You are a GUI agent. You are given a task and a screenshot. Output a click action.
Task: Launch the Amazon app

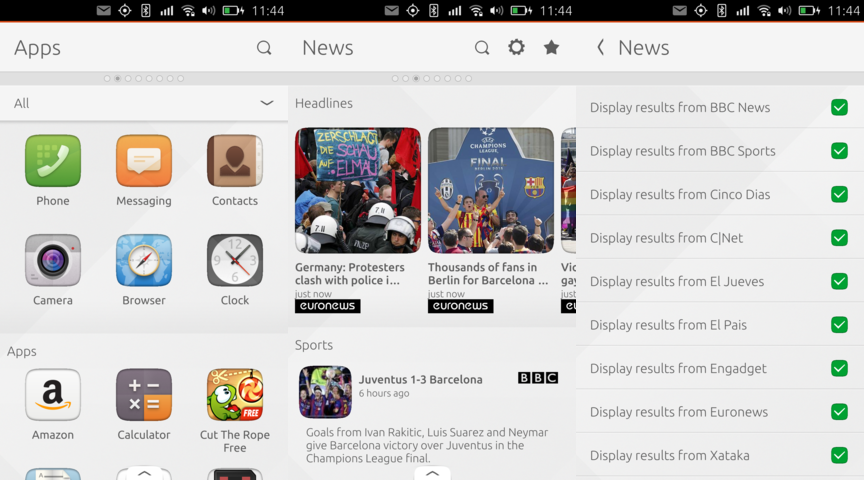click(53, 395)
